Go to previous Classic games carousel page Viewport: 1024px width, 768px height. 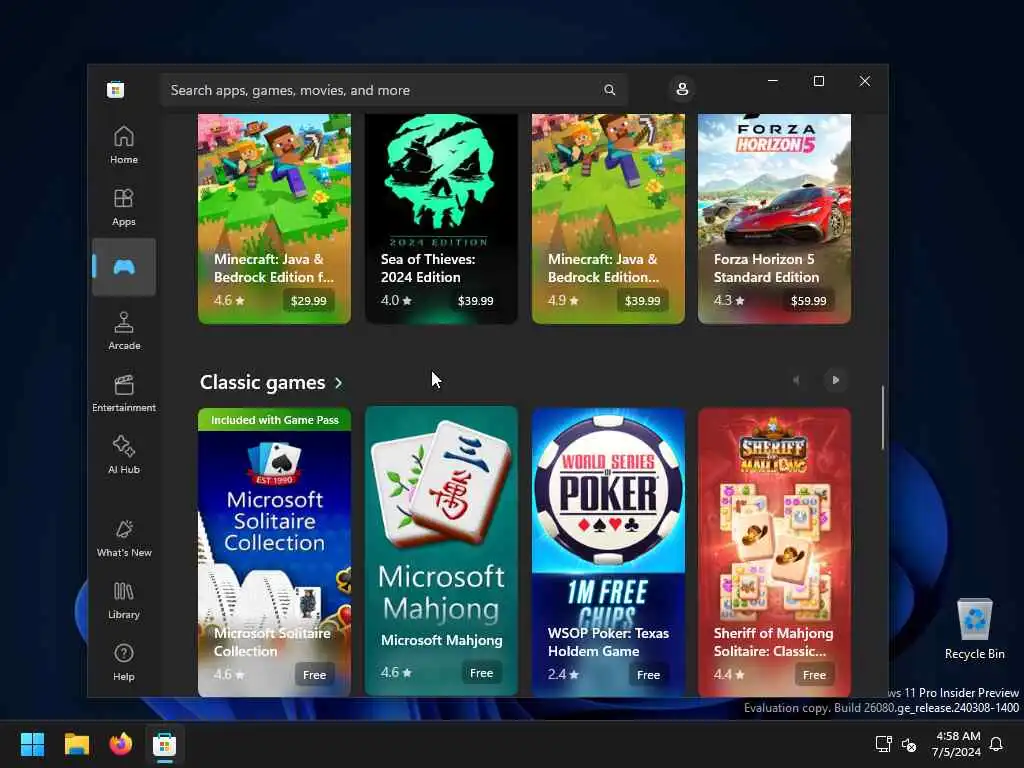tap(795, 380)
